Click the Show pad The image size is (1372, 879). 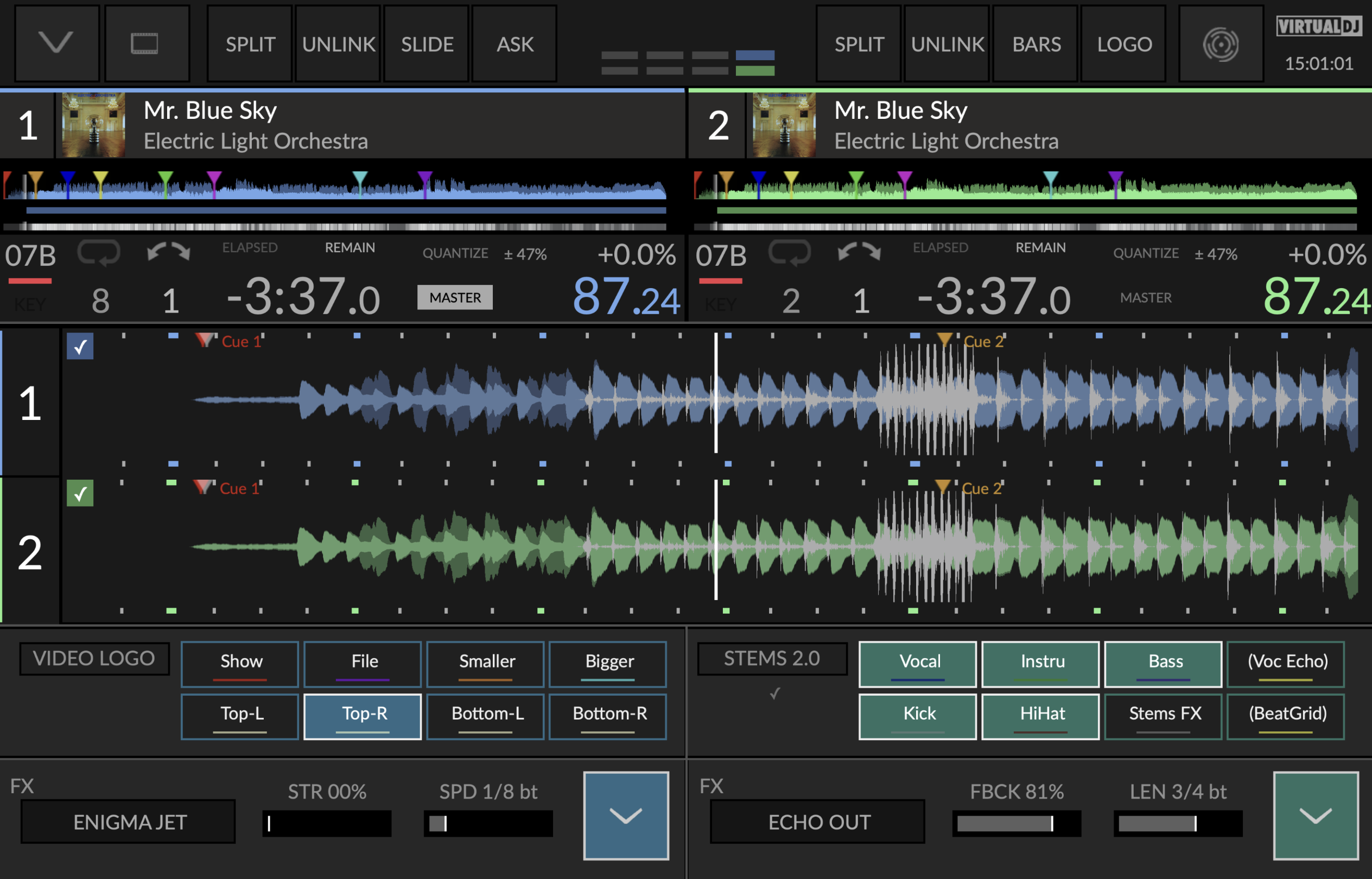point(240,664)
